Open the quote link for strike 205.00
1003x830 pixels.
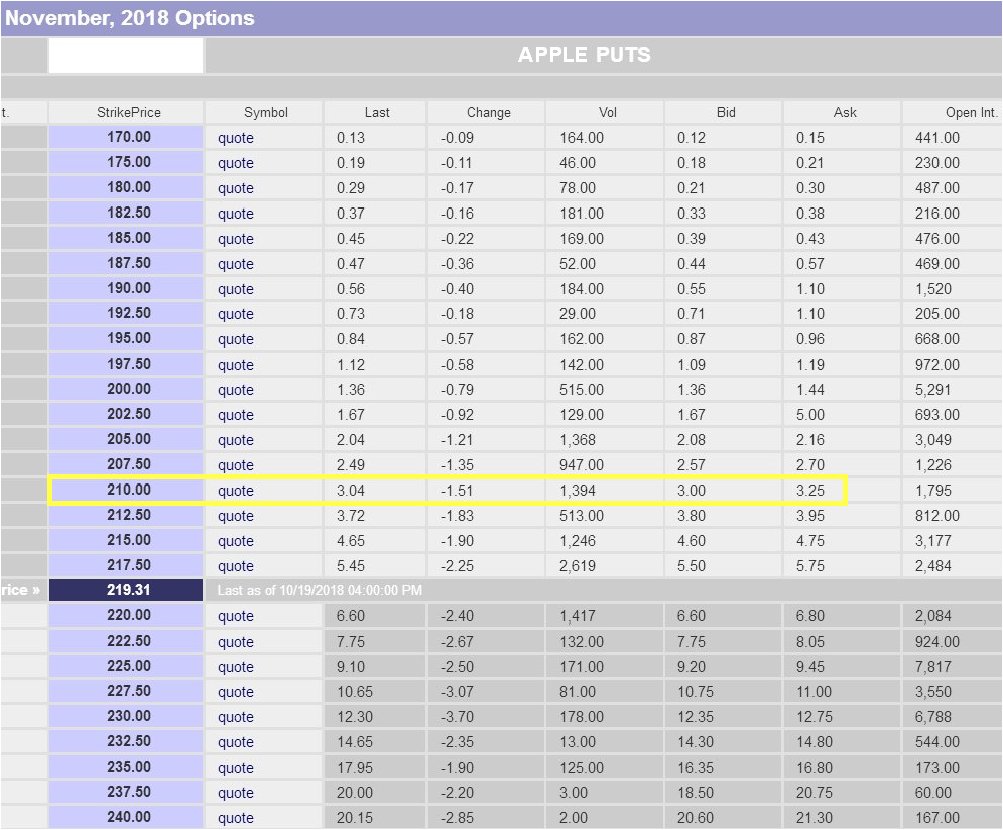pos(235,440)
